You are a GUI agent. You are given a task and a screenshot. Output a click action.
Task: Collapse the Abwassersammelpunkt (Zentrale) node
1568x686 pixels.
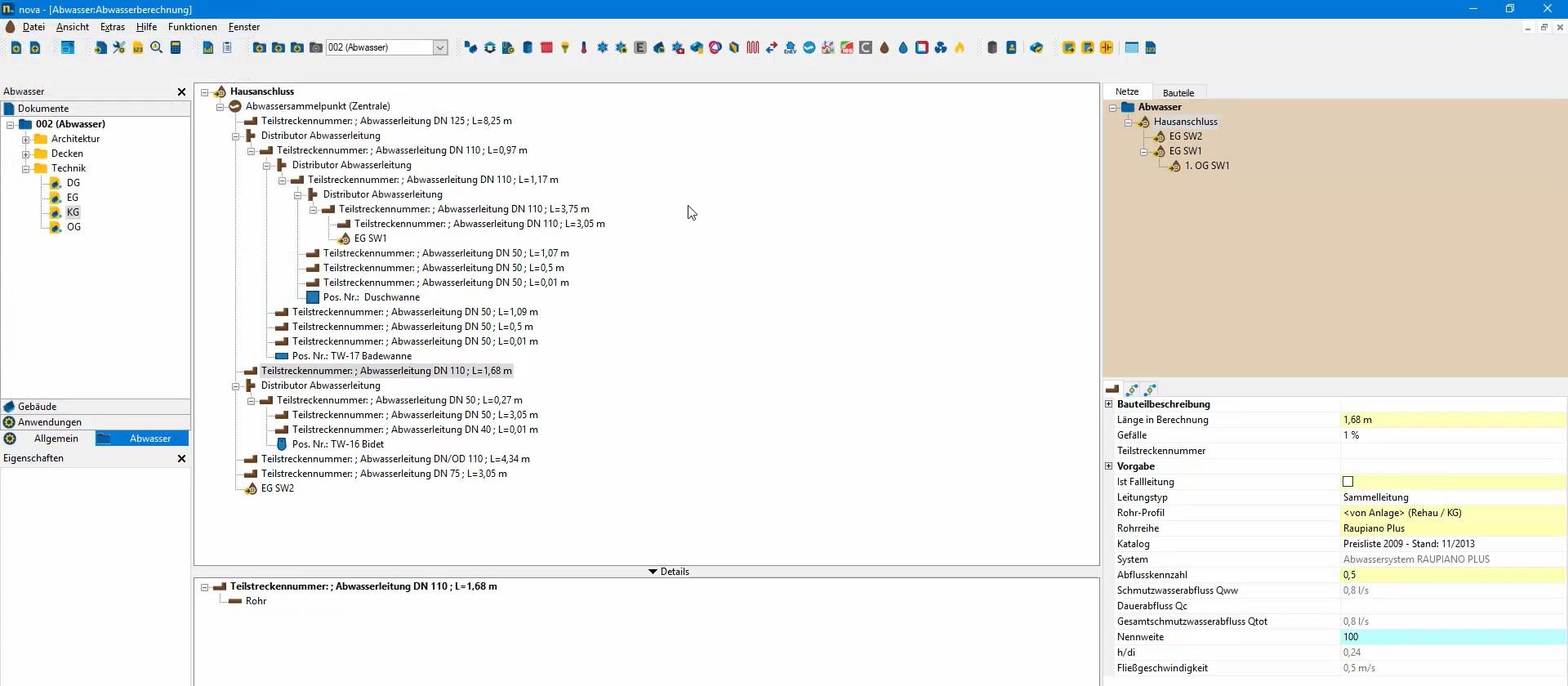coord(220,107)
